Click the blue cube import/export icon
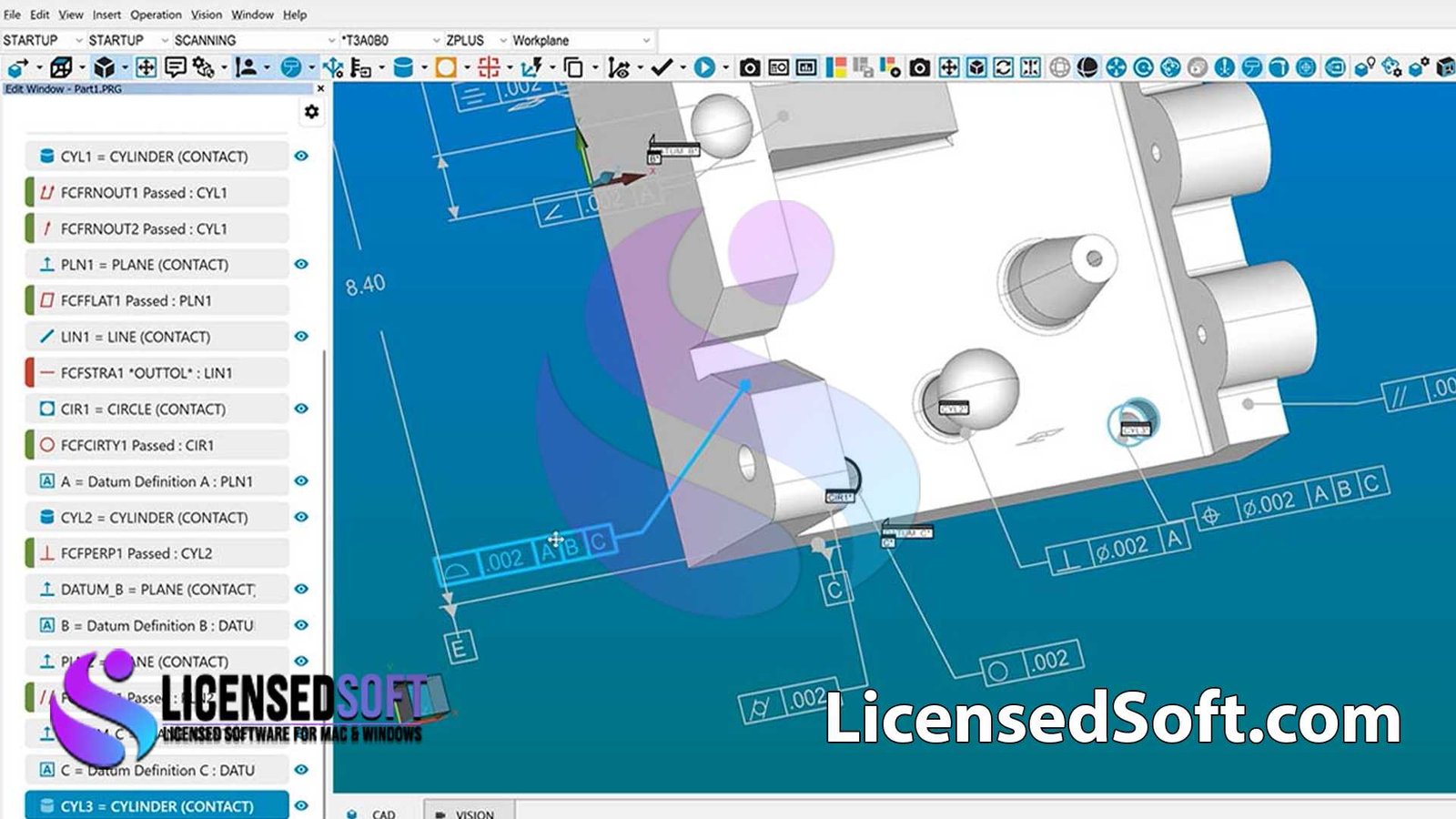 click(x=17, y=67)
